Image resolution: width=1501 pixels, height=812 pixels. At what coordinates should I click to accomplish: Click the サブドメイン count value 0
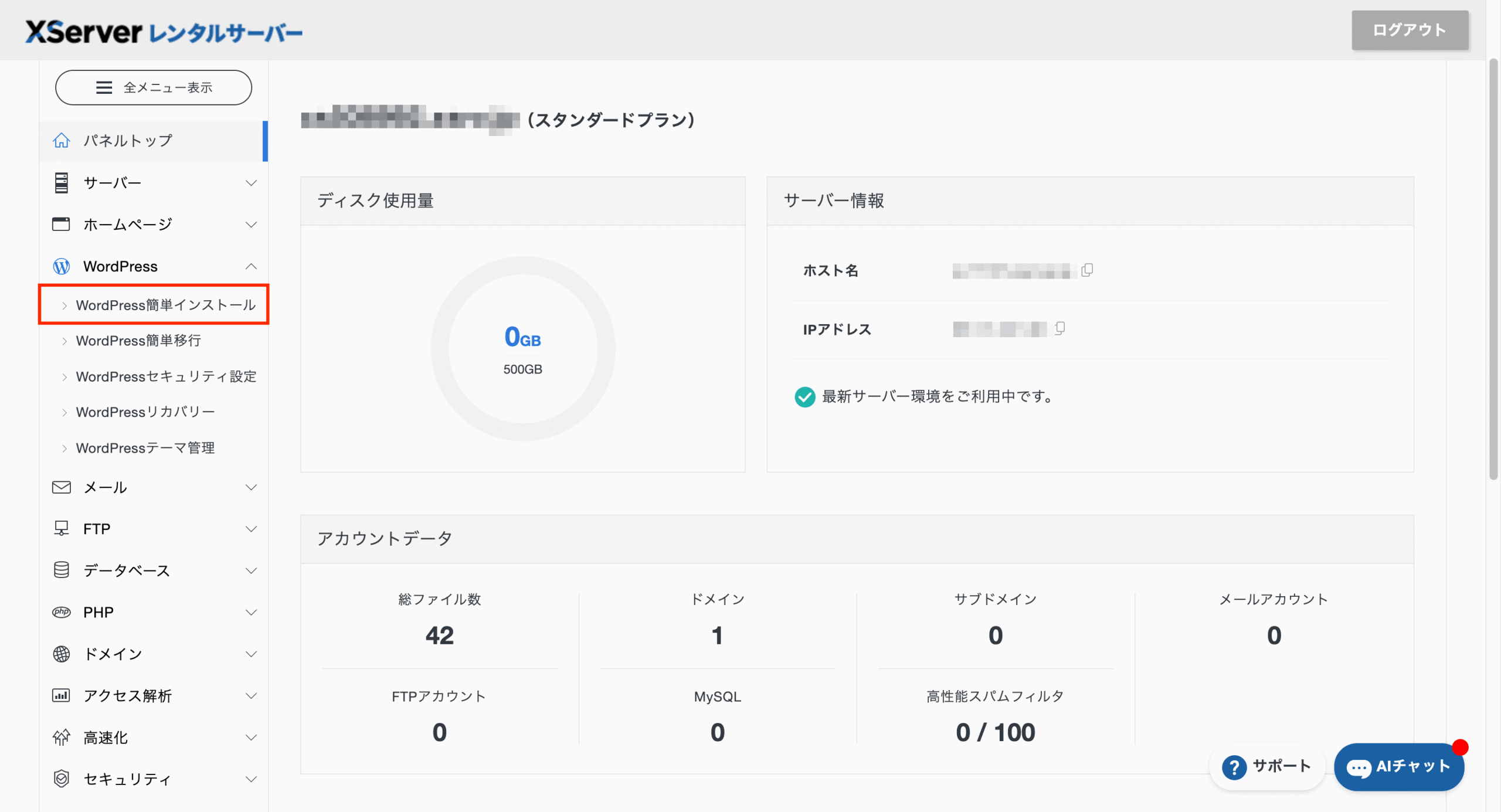pyautogui.click(x=996, y=636)
